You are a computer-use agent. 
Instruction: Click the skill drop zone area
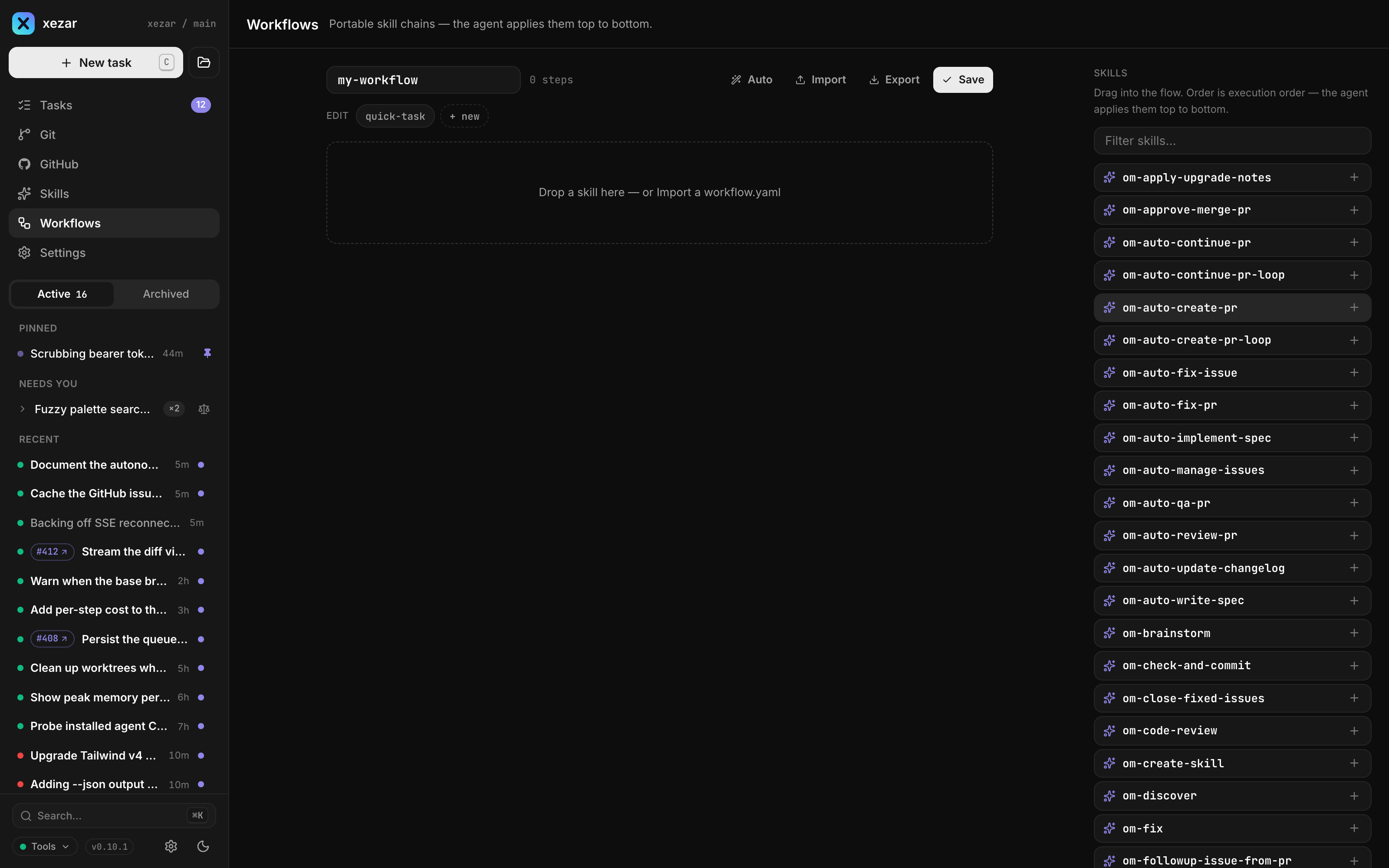pos(659,192)
